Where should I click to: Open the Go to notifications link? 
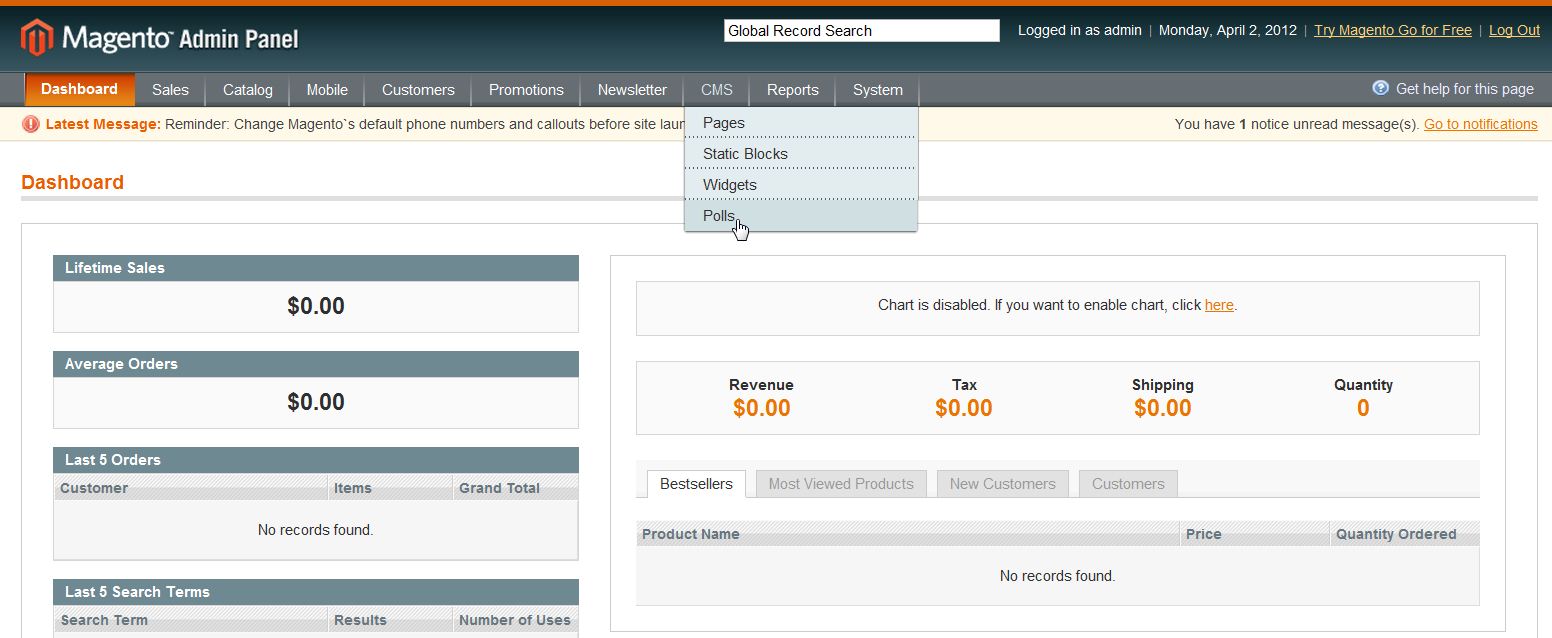click(x=1481, y=124)
